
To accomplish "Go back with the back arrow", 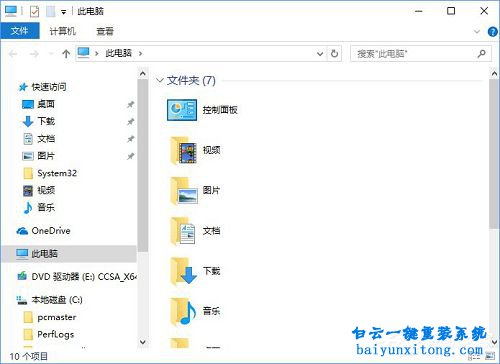I will coord(13,53).
